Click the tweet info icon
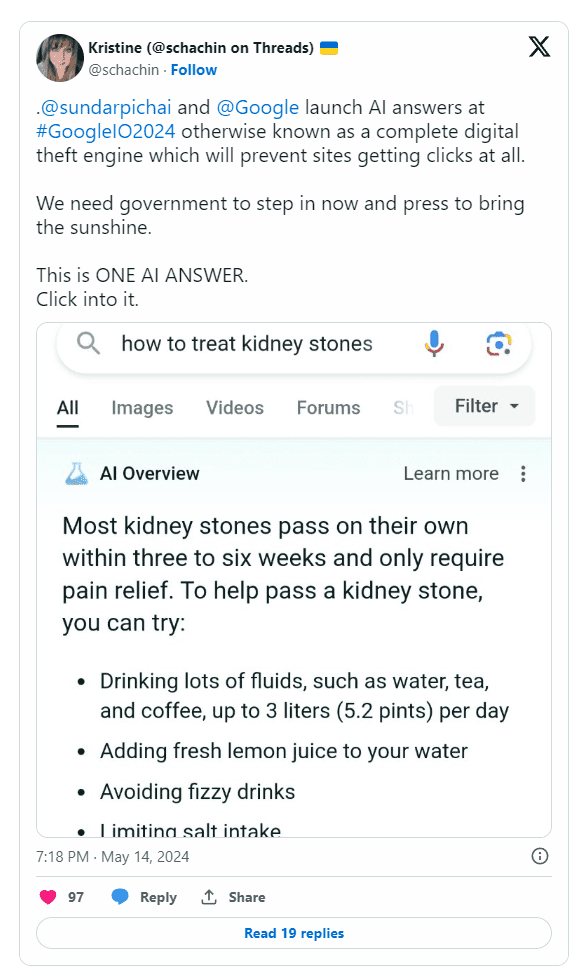Screen dimensions: 584x980 [540, 856]
